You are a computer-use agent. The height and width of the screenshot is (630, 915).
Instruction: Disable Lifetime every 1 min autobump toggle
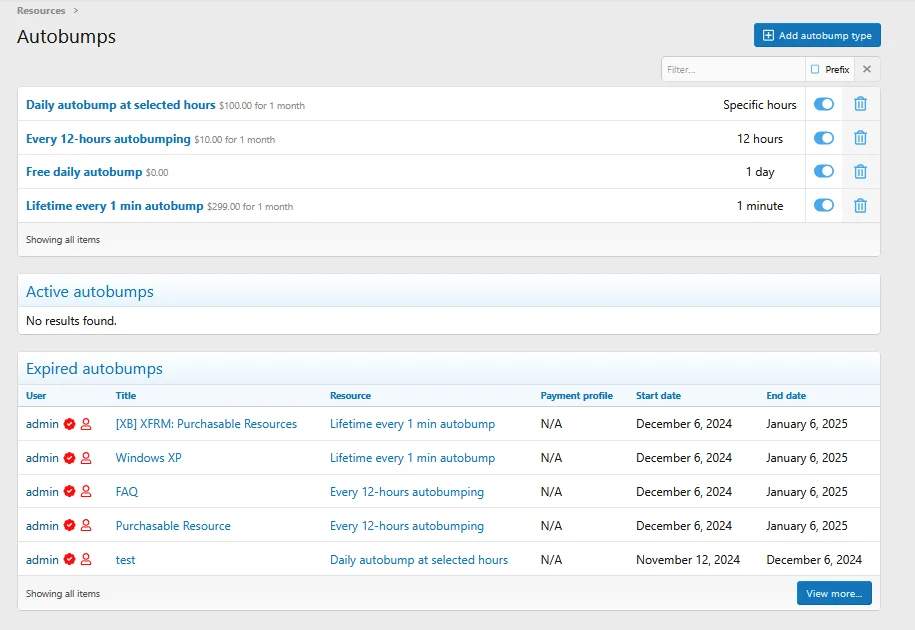coord(824,205)
